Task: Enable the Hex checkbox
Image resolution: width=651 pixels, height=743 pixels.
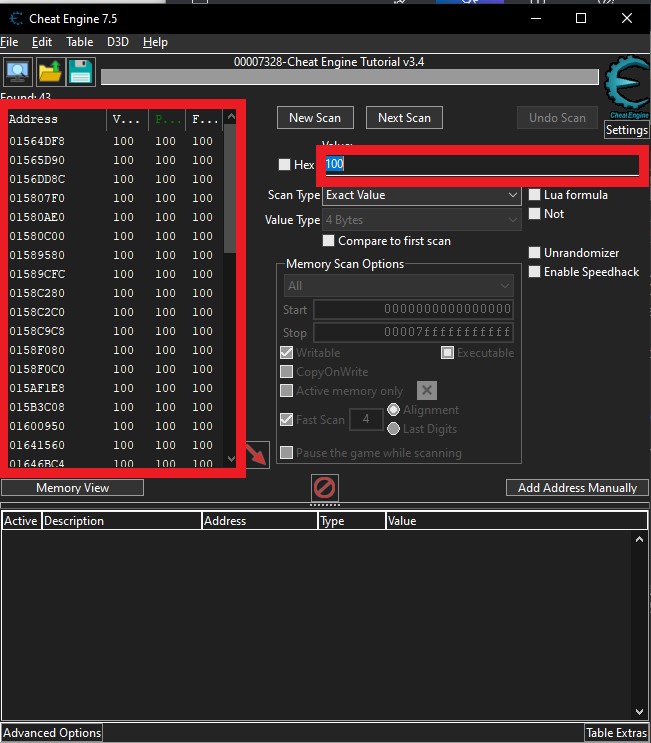Action: [x=284, y=165]
